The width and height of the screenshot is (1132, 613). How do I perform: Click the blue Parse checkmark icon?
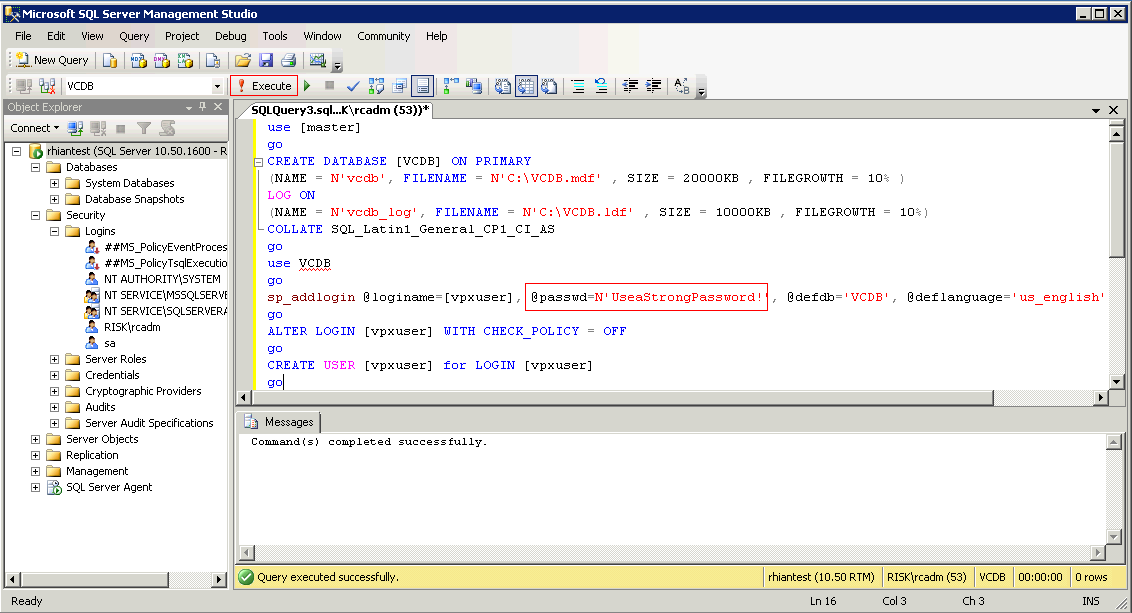click(x=353, y=86)
